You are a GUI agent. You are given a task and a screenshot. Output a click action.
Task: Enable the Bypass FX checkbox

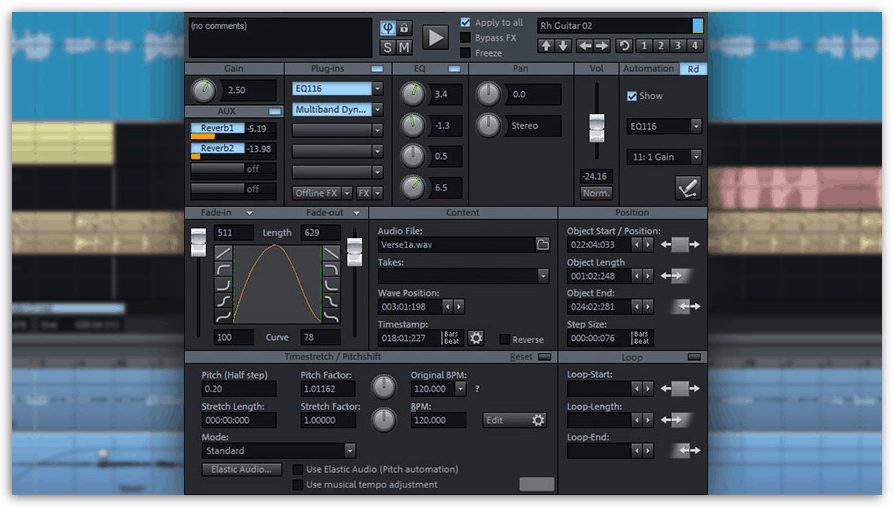pyautogui.click(x=466, y=38)
